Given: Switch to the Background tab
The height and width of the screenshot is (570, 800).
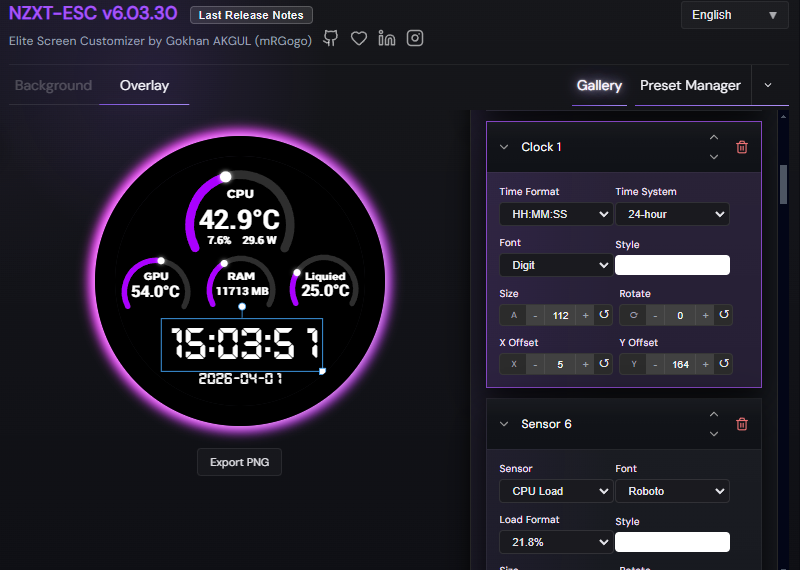Looking at the screenshot, I should [x=54, y=85].
